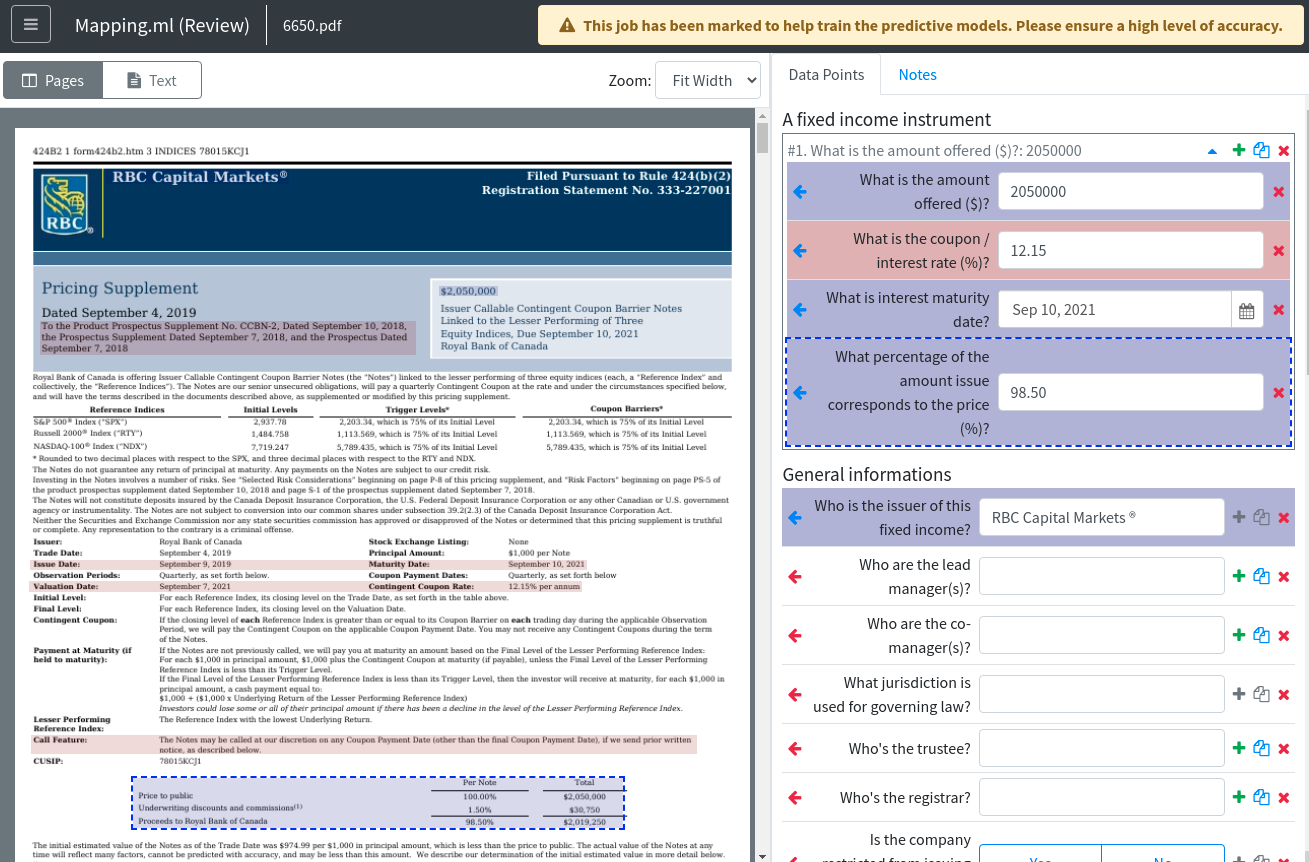Add another lead manager with green plus
This screenshot has height=862, width=1309.
[1239, 576]
